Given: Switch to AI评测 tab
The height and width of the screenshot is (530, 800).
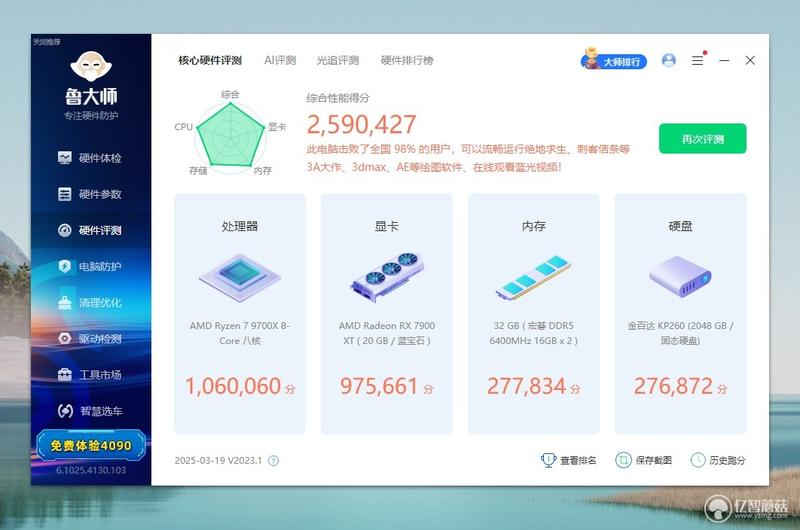Looking at the screenshot, I should pyautogui.click(x=280, y=61).
